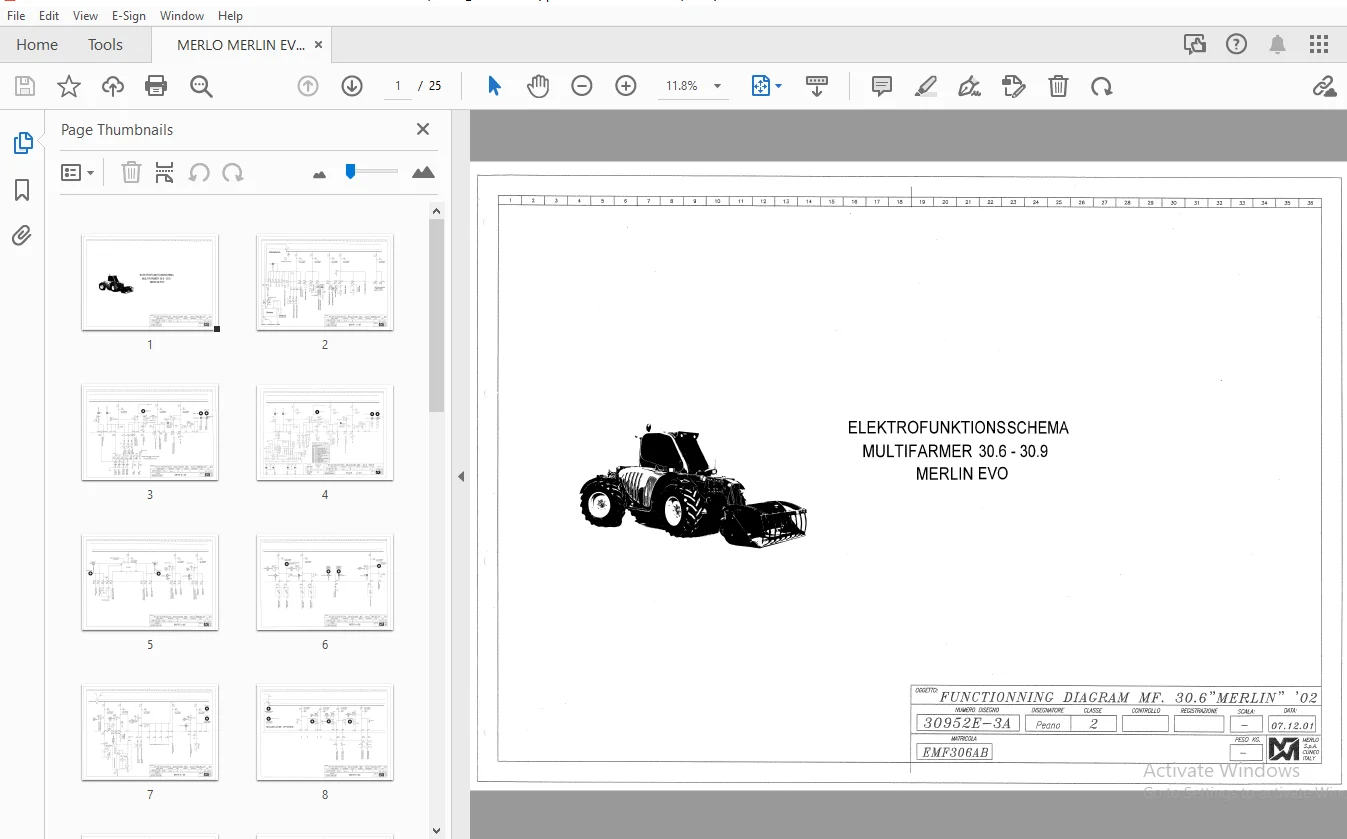The height and width of the screenshot is (839, 1347).
Task: Click the thumbnails panel scroll down arrow
Action: tap(436, 830)
